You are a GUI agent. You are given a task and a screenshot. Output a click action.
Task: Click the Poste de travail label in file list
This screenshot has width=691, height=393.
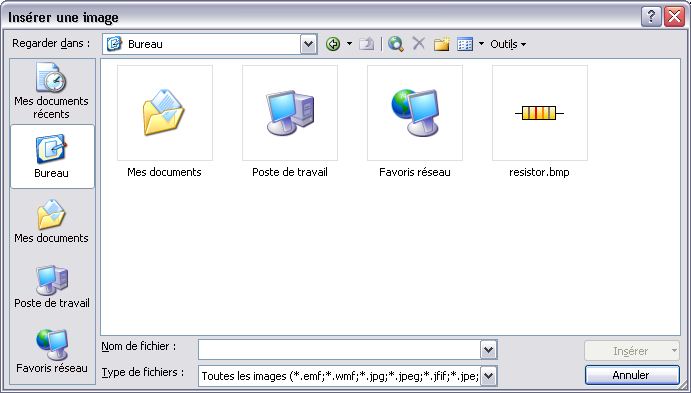click(290, 172)
